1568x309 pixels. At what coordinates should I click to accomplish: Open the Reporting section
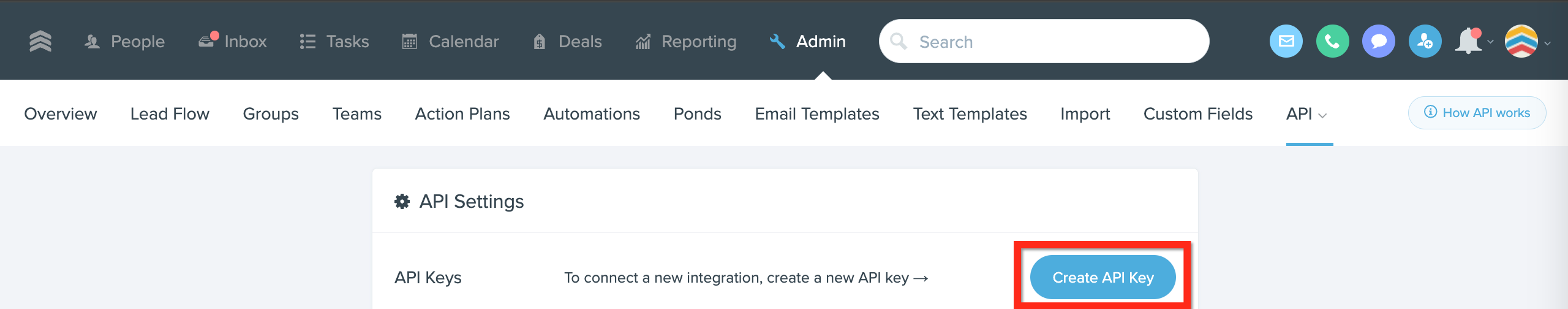686,41
